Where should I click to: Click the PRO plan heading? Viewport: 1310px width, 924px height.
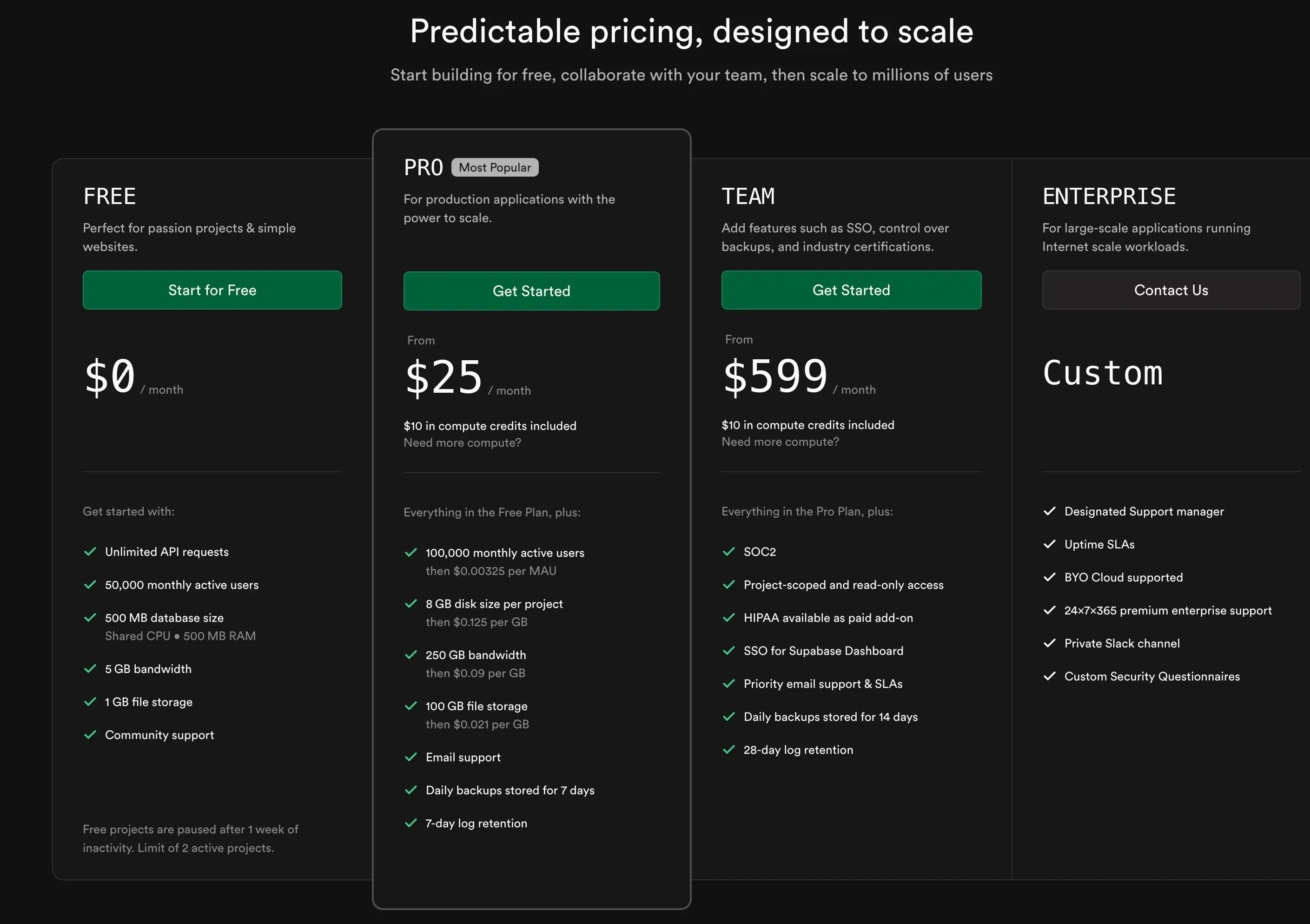pos(423,168)
